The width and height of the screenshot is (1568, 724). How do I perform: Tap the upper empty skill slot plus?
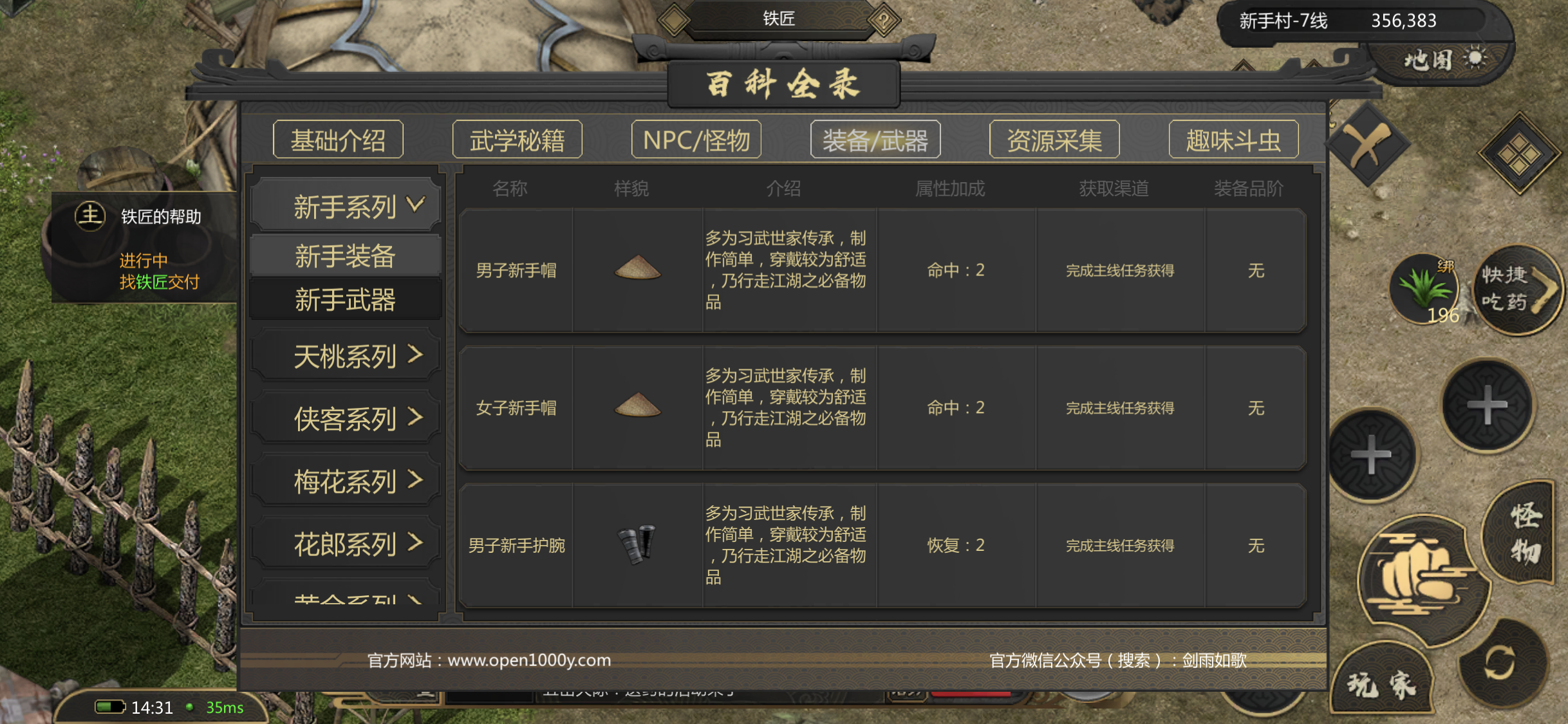[1487, 405]
